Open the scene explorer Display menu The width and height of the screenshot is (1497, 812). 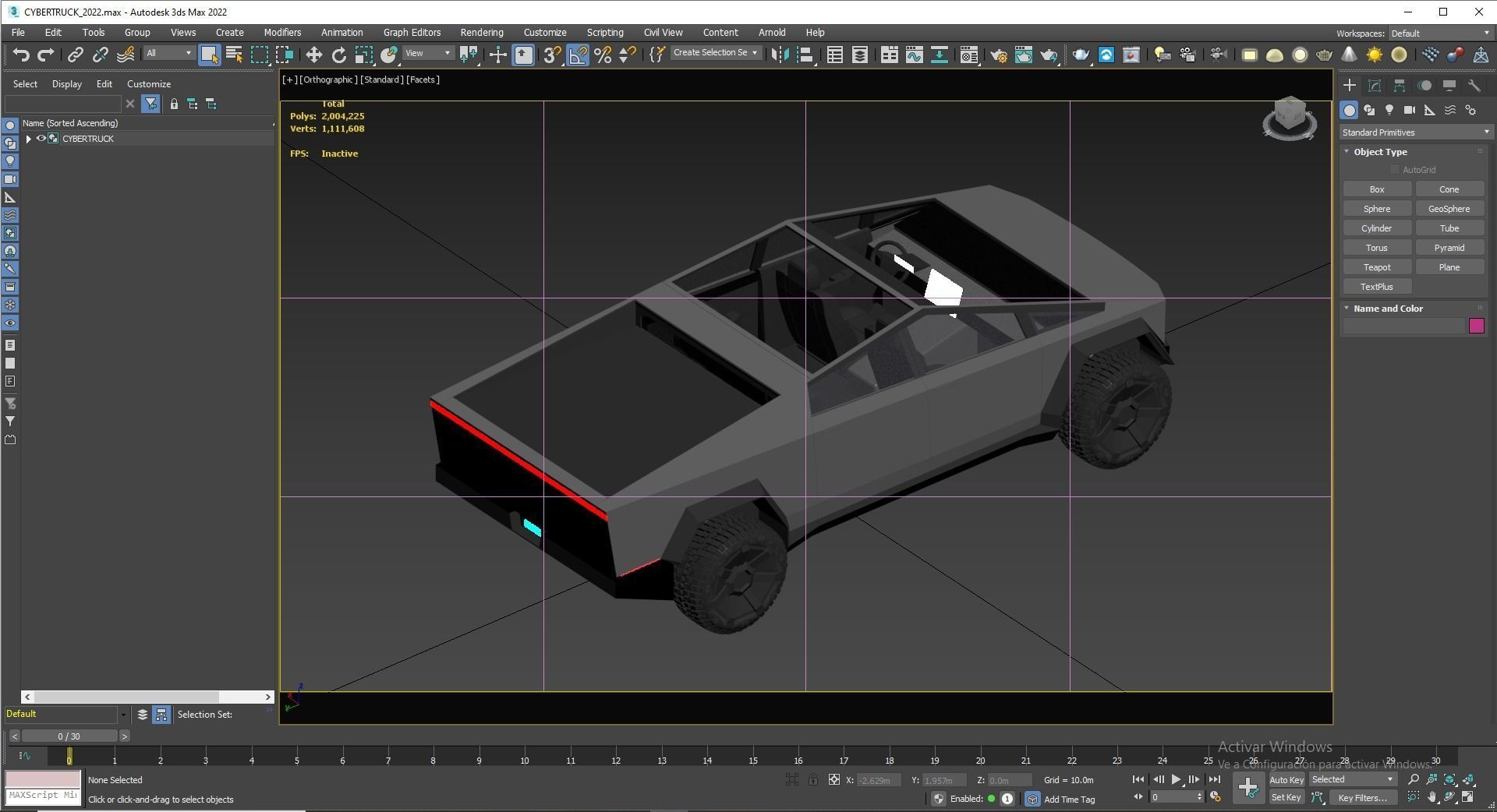[x=67, y=84]
